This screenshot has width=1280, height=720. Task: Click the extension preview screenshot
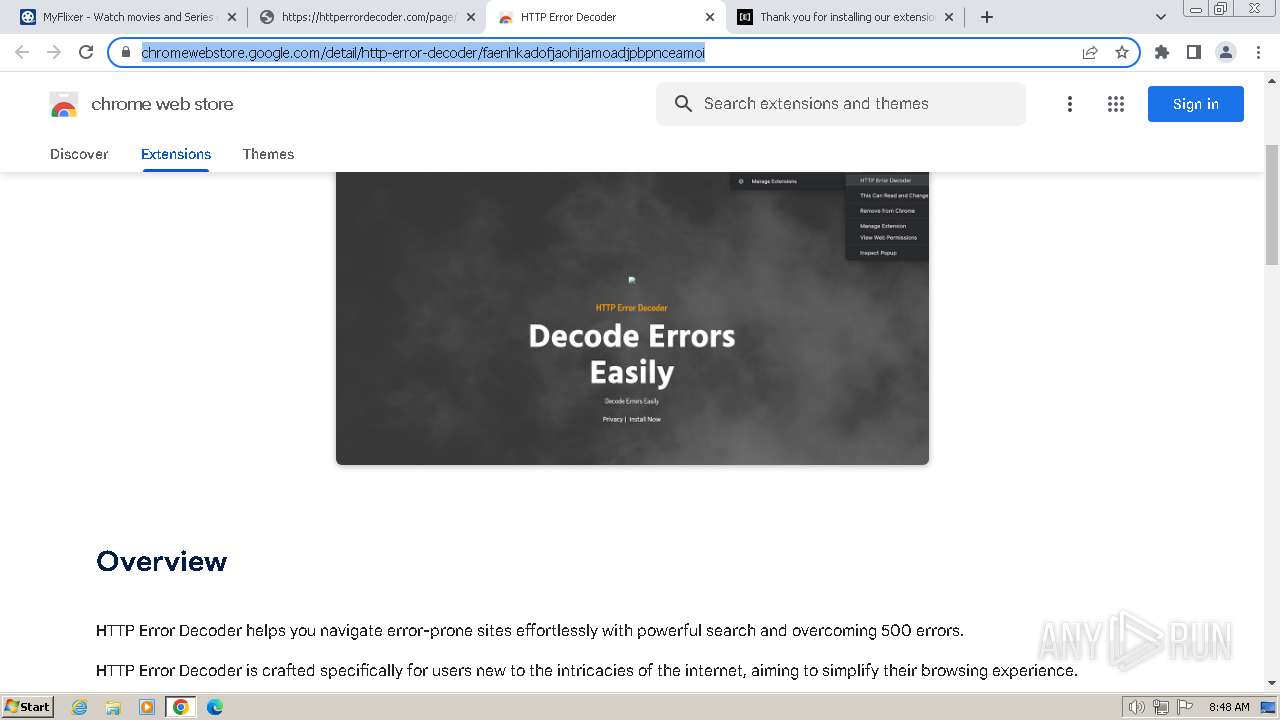[x=632, y=318]
